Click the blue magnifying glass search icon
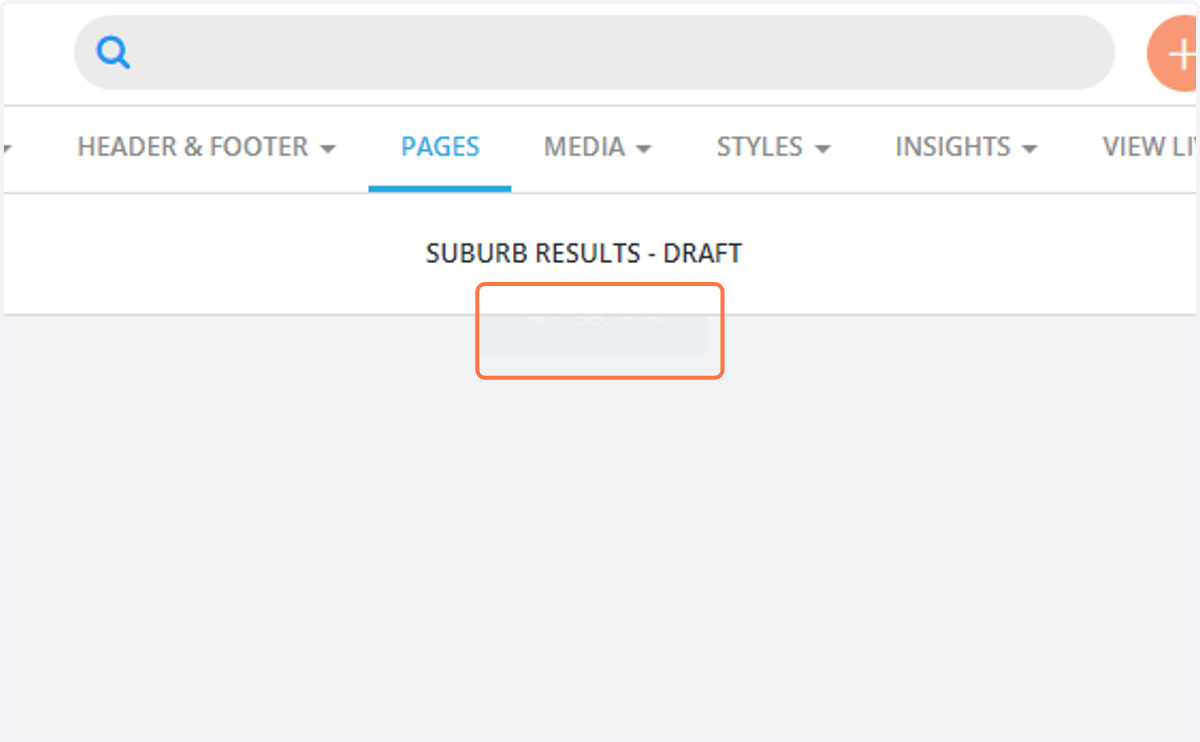This screenshot has width=1200, height=742. coord(113,52)
